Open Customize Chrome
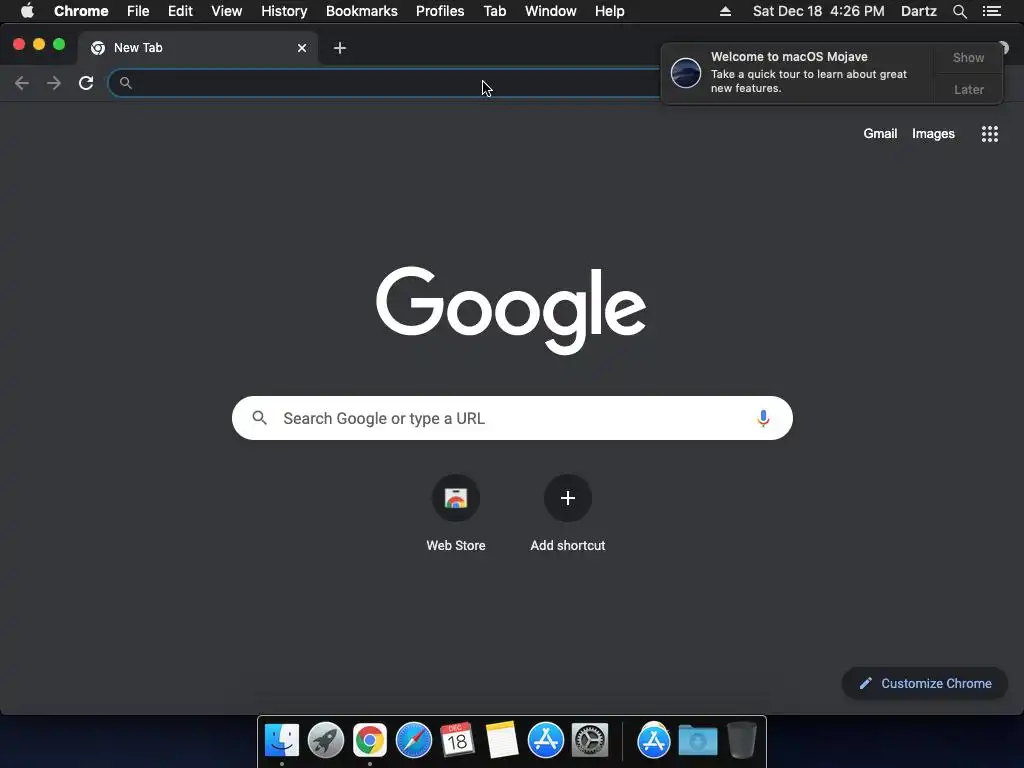This screenshot has width=1024, height=768. (x=925, y=683)
